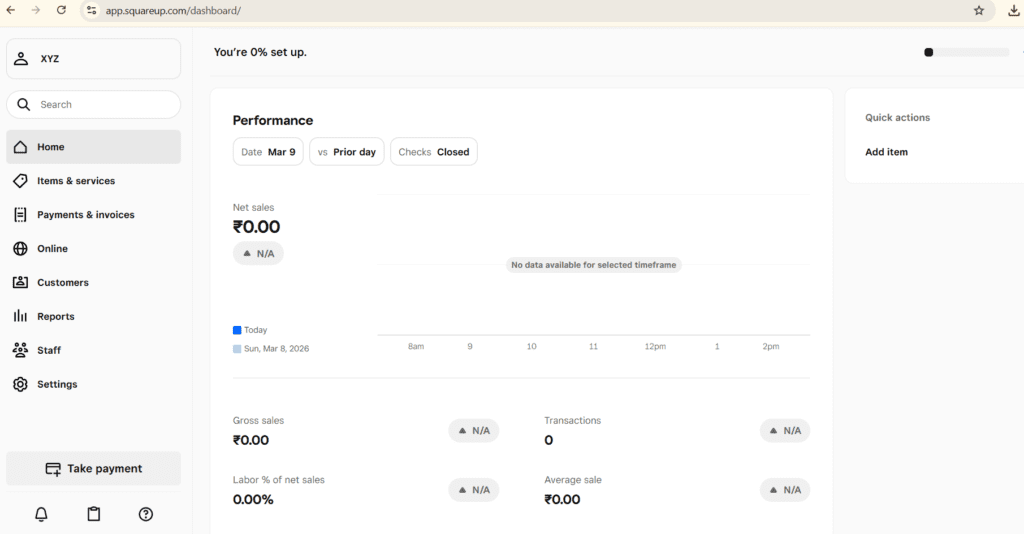The image size is (1024, 534).
Task: Go to Items & services
Action: pyautogui.click(x=76, y=181)
